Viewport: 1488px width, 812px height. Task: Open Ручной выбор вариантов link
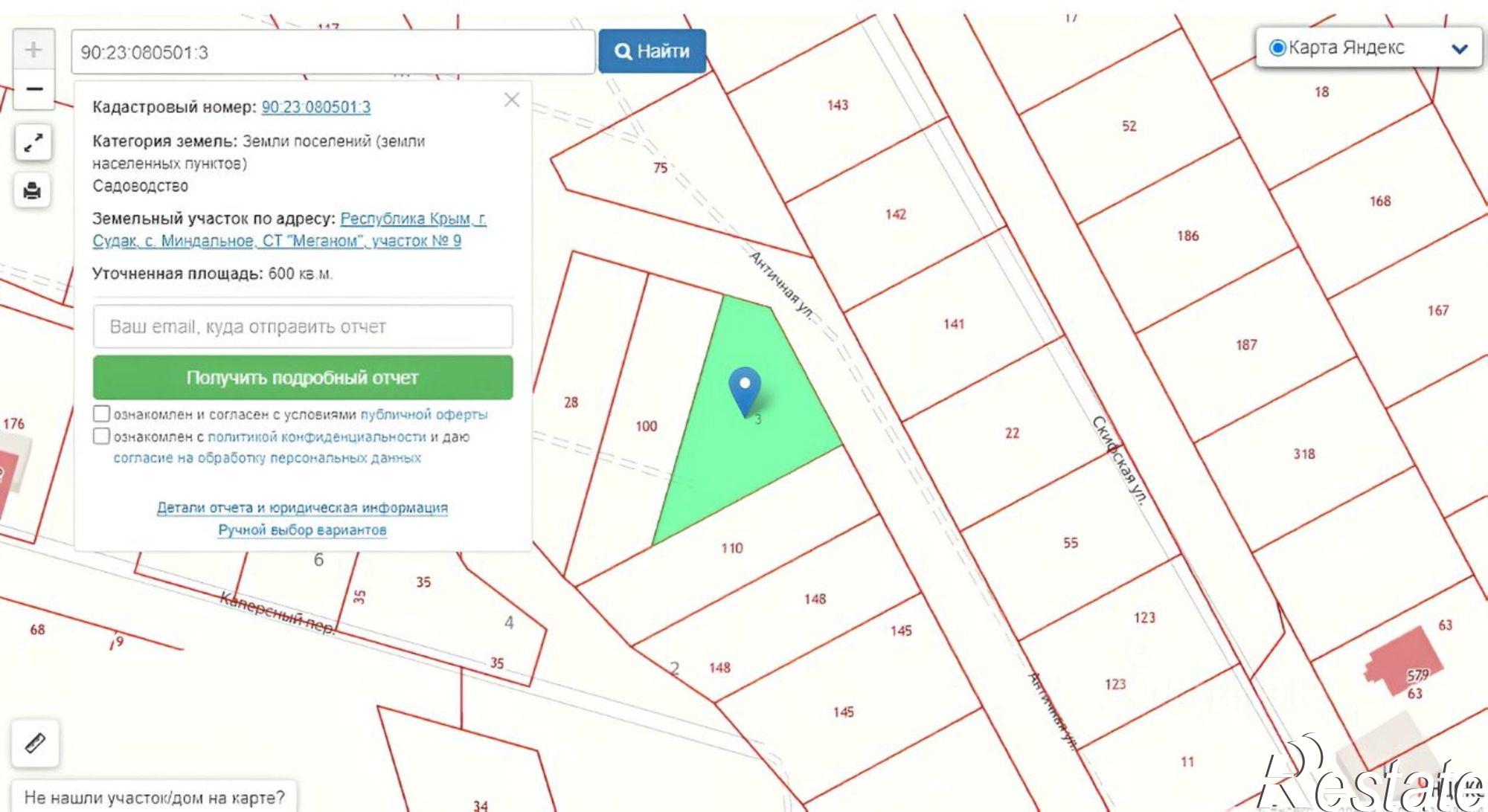coord(302,530)
